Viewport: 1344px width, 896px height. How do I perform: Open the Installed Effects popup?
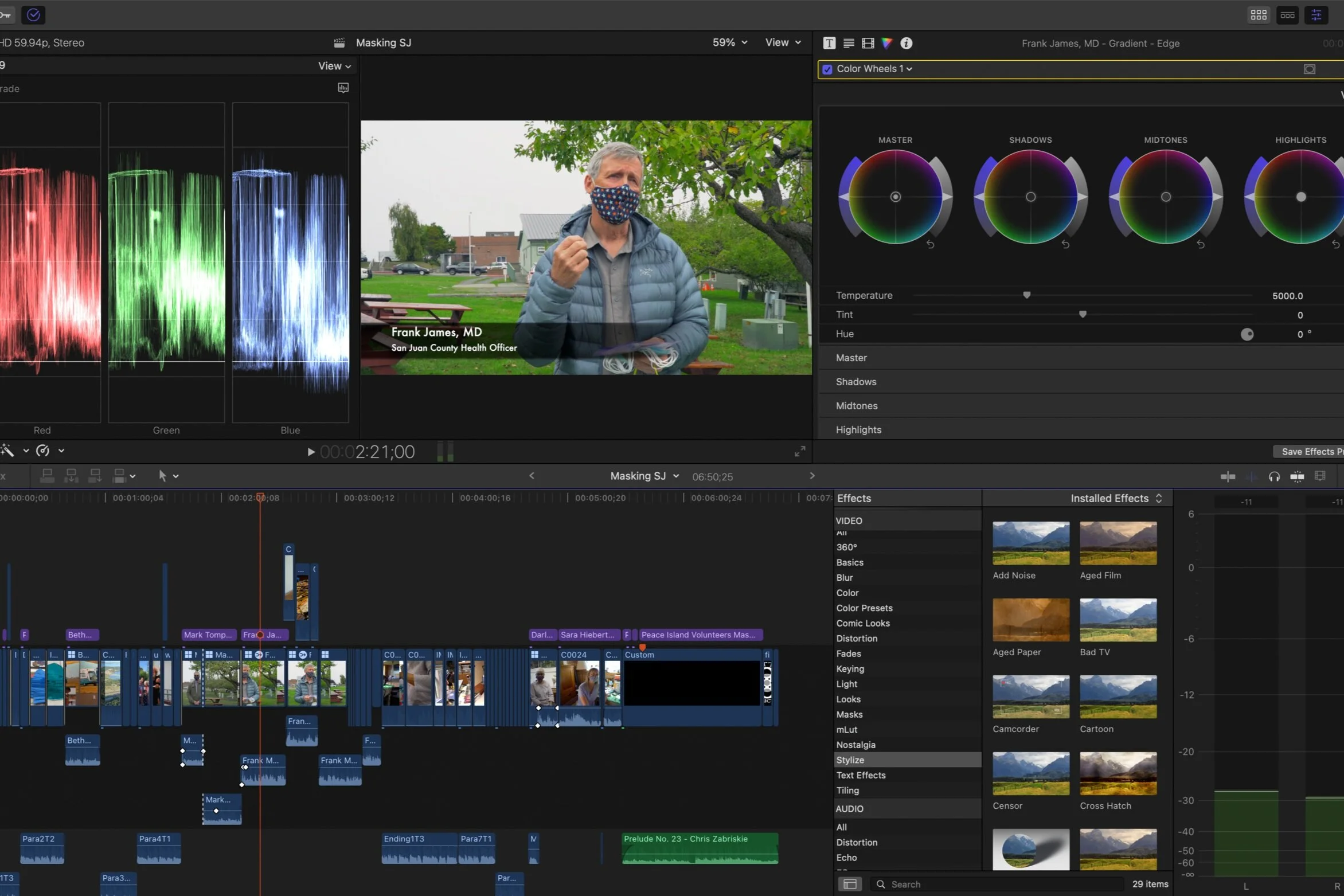click(1116, 498)
